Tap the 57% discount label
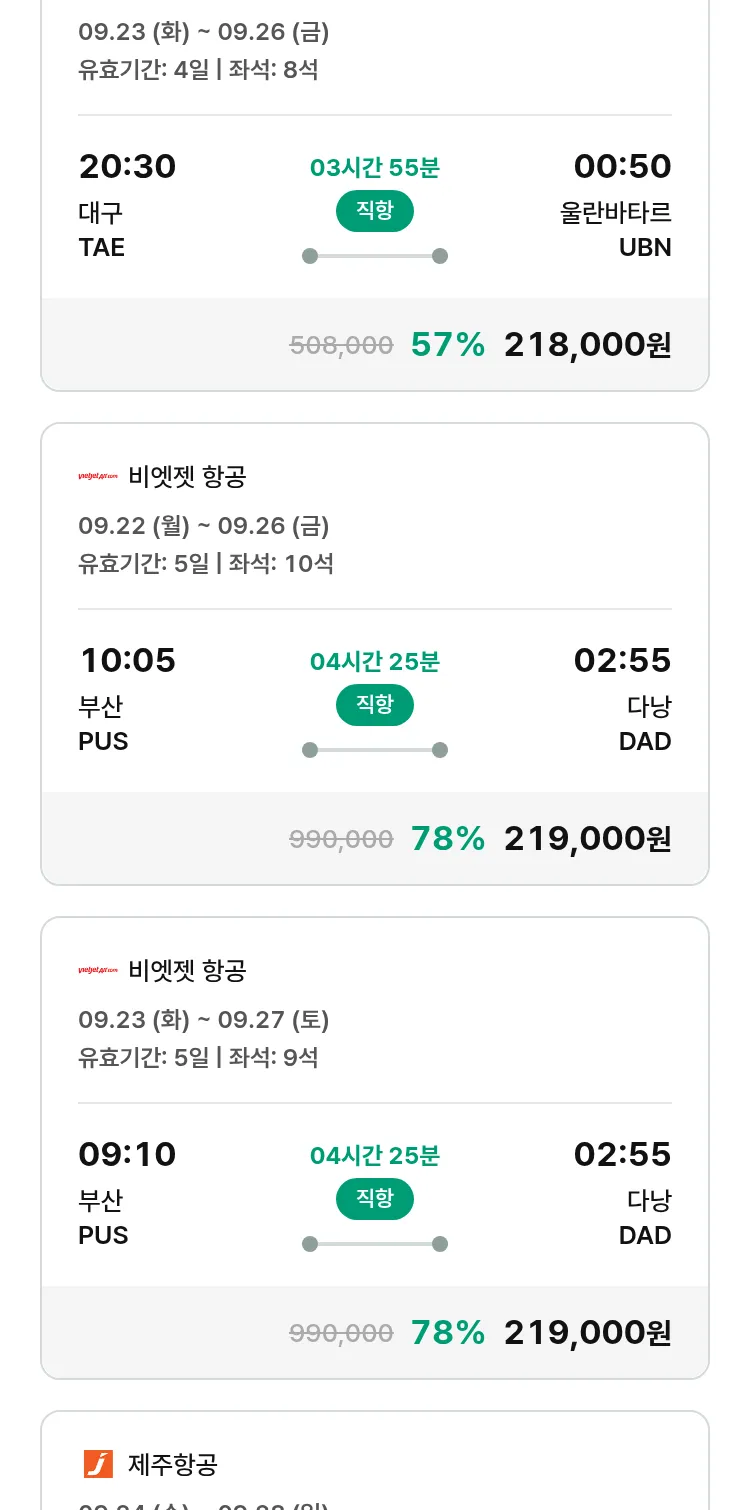 447,345
